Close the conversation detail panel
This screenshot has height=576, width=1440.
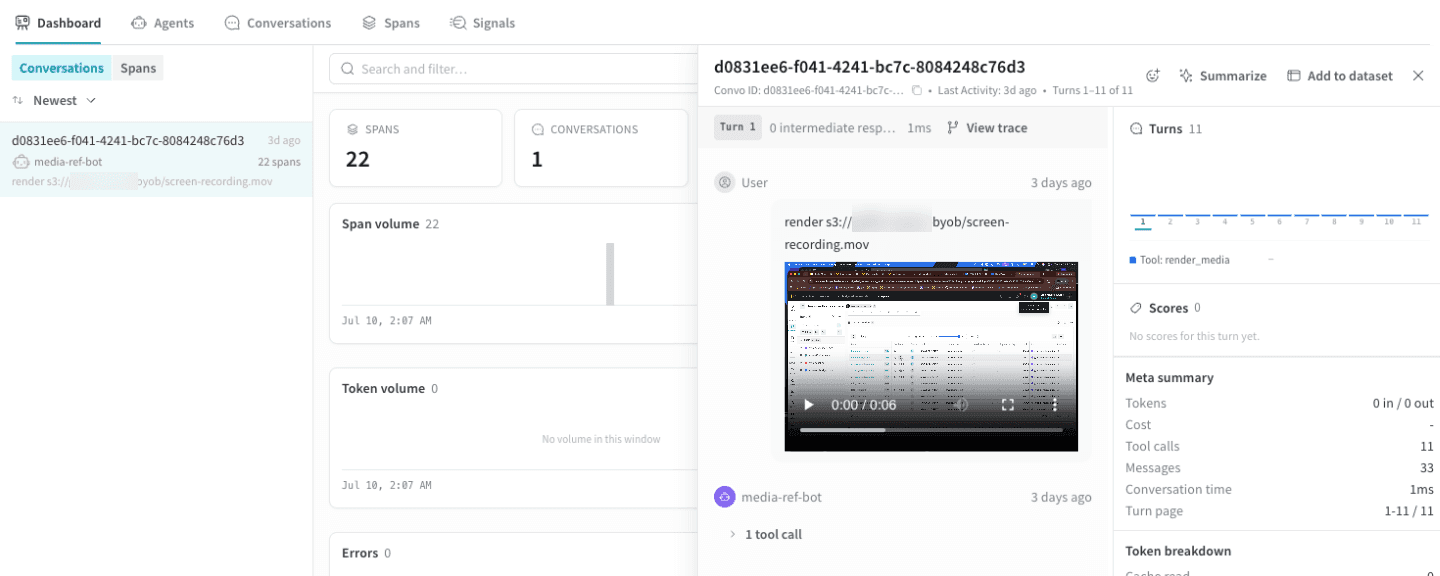click(x=1418, y=76)
